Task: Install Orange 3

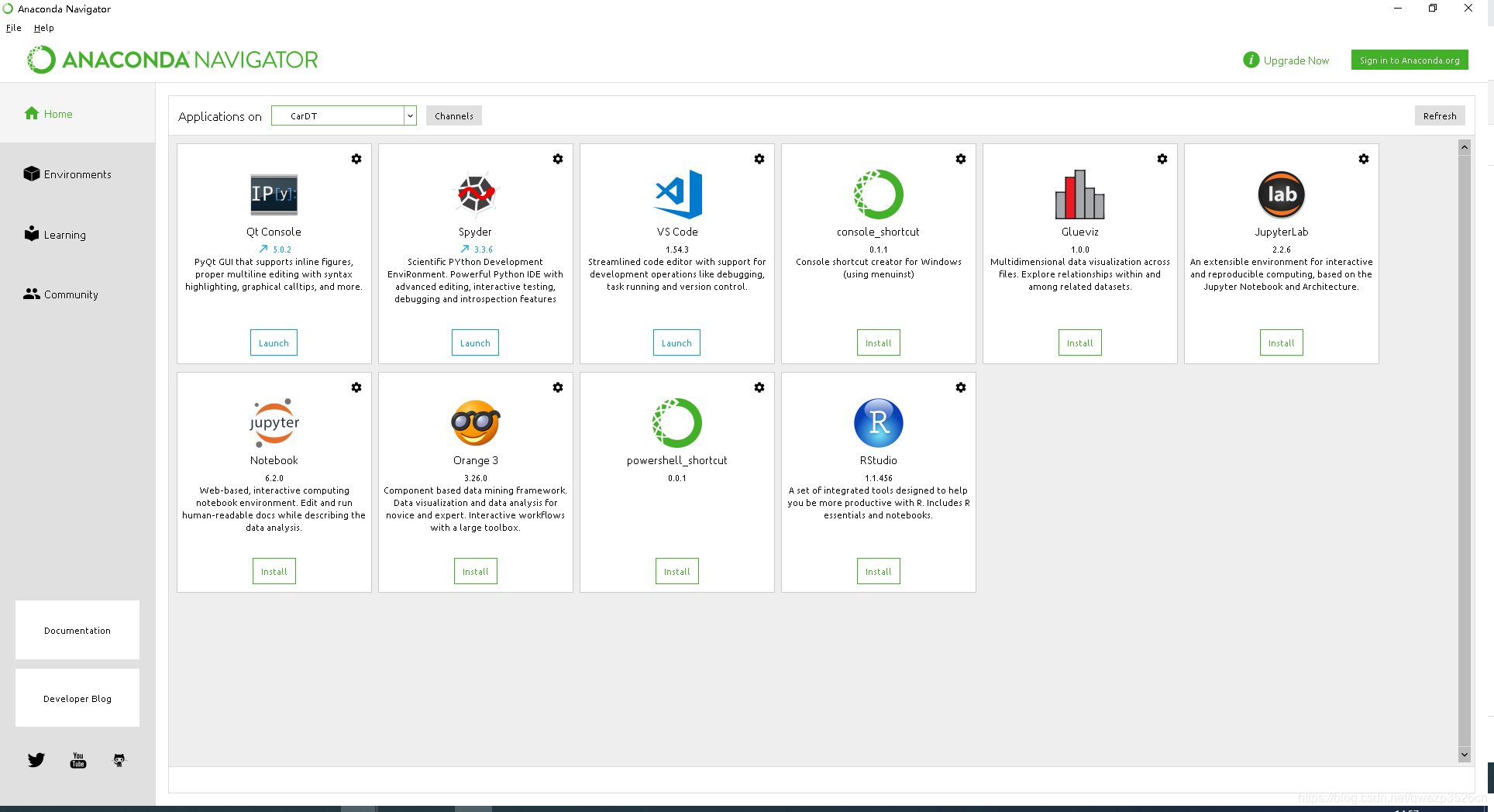Action: [x=476, y=571]
